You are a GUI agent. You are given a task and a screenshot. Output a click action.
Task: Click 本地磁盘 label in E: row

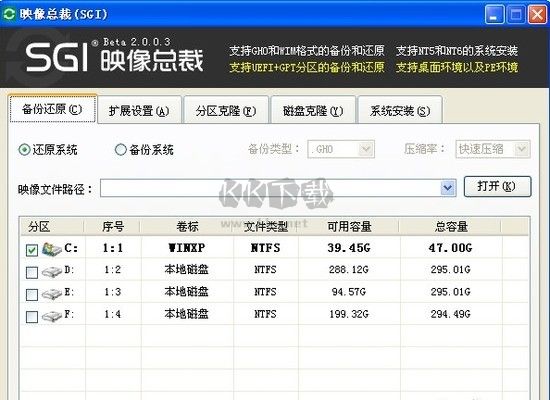tap(187, 292)
